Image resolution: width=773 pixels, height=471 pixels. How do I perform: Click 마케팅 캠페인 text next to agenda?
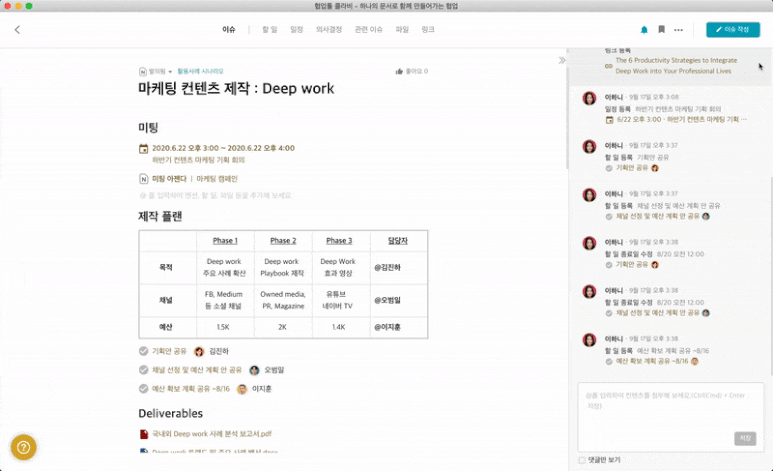pos(217,179)
